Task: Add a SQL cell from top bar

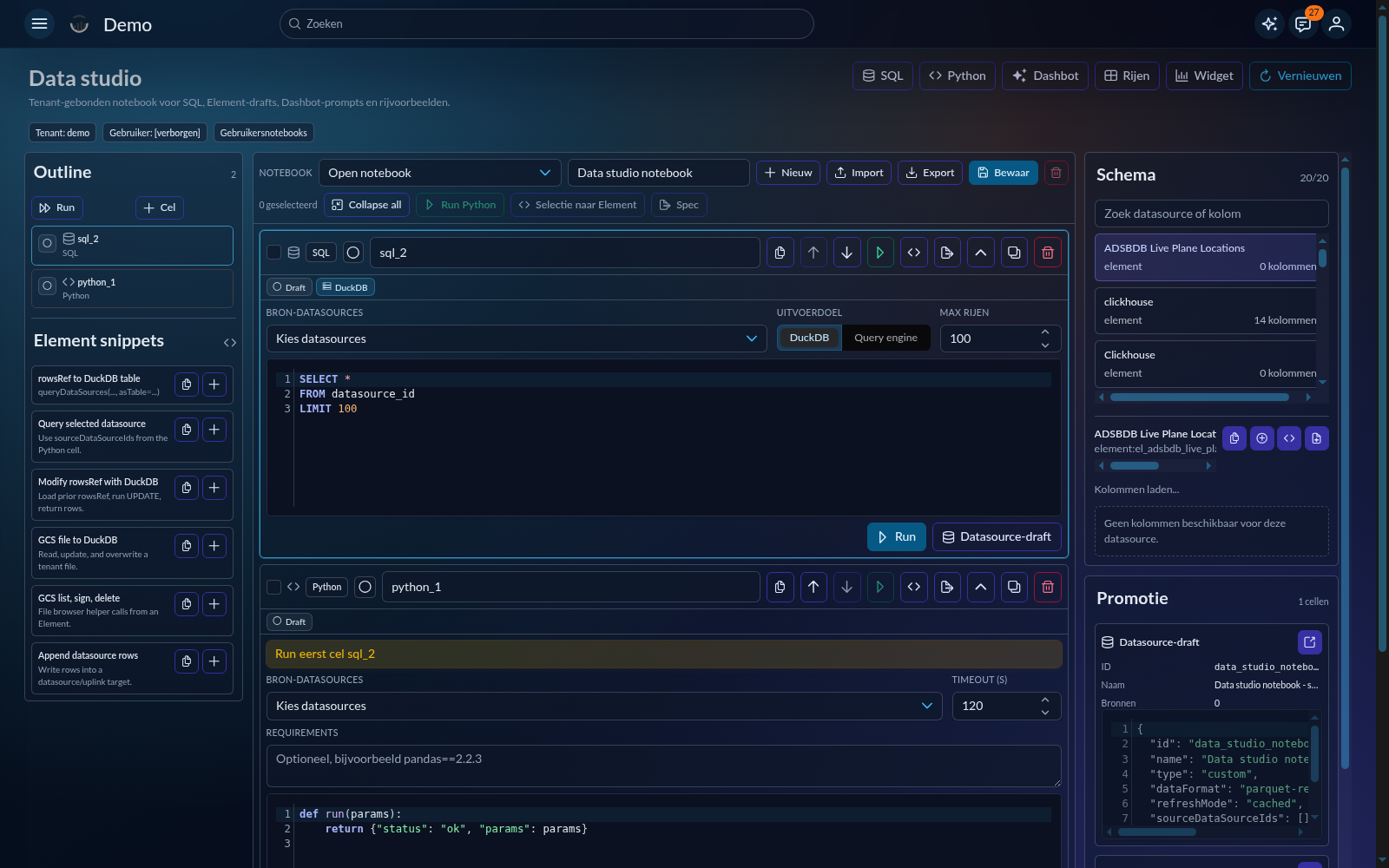Action: [x=883, y=76]
